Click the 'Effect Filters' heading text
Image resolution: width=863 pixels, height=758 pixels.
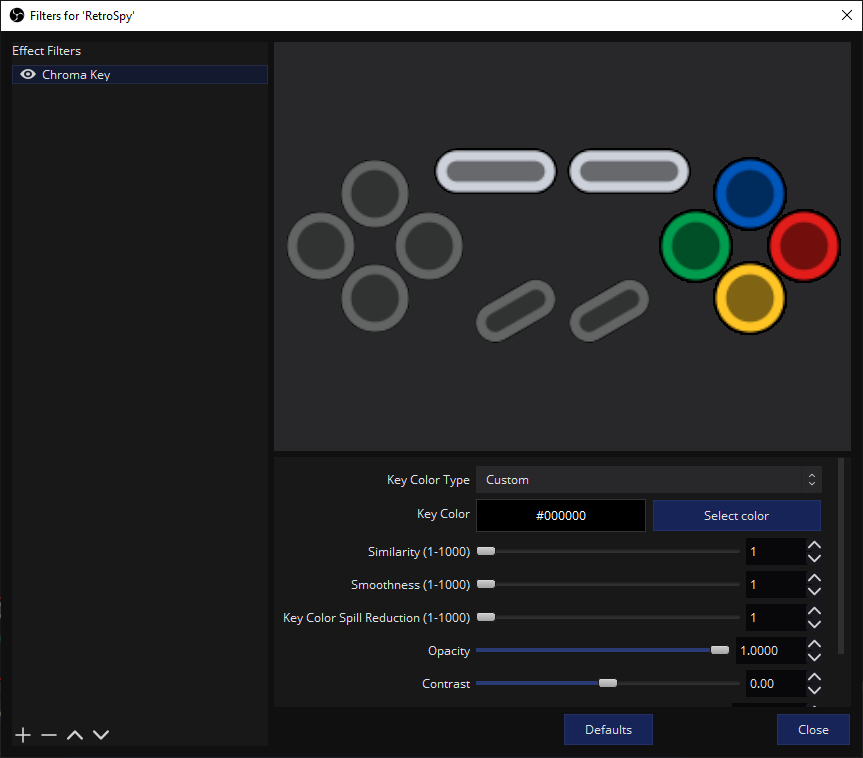(x=47, y=51)
